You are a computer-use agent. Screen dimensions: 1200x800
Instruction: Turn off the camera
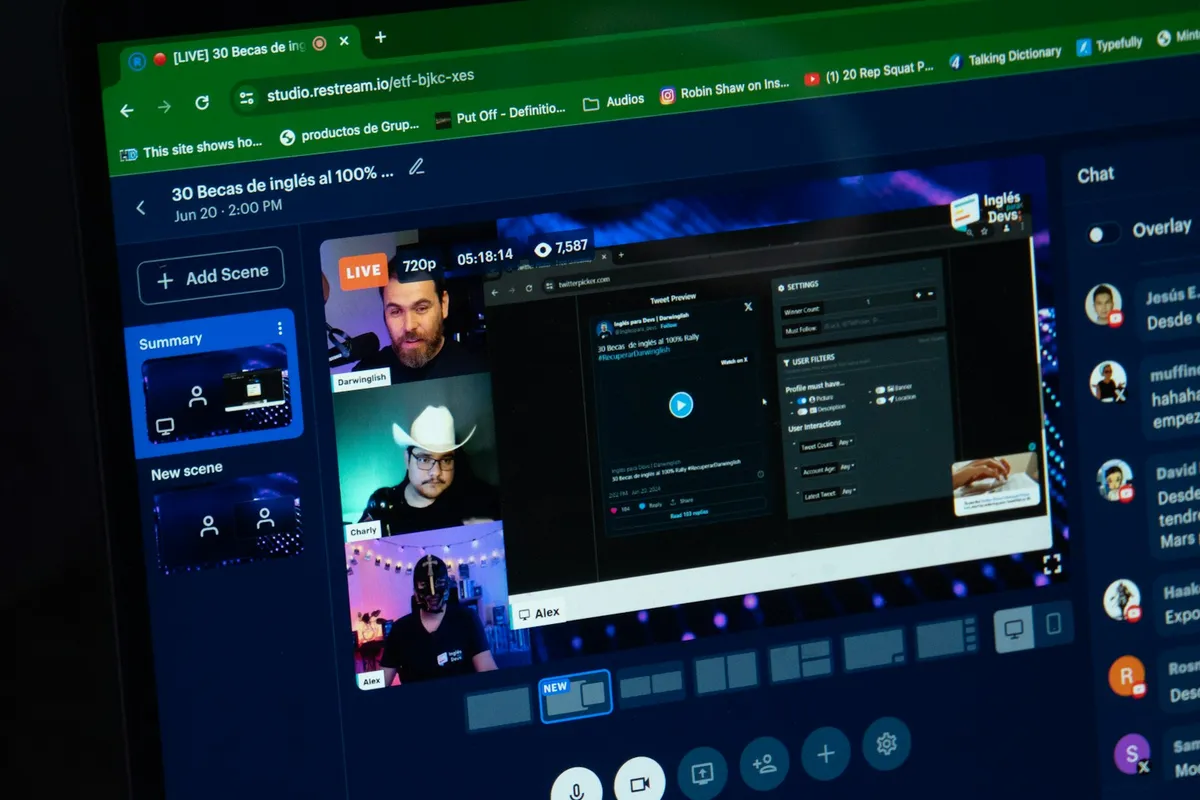640,782
